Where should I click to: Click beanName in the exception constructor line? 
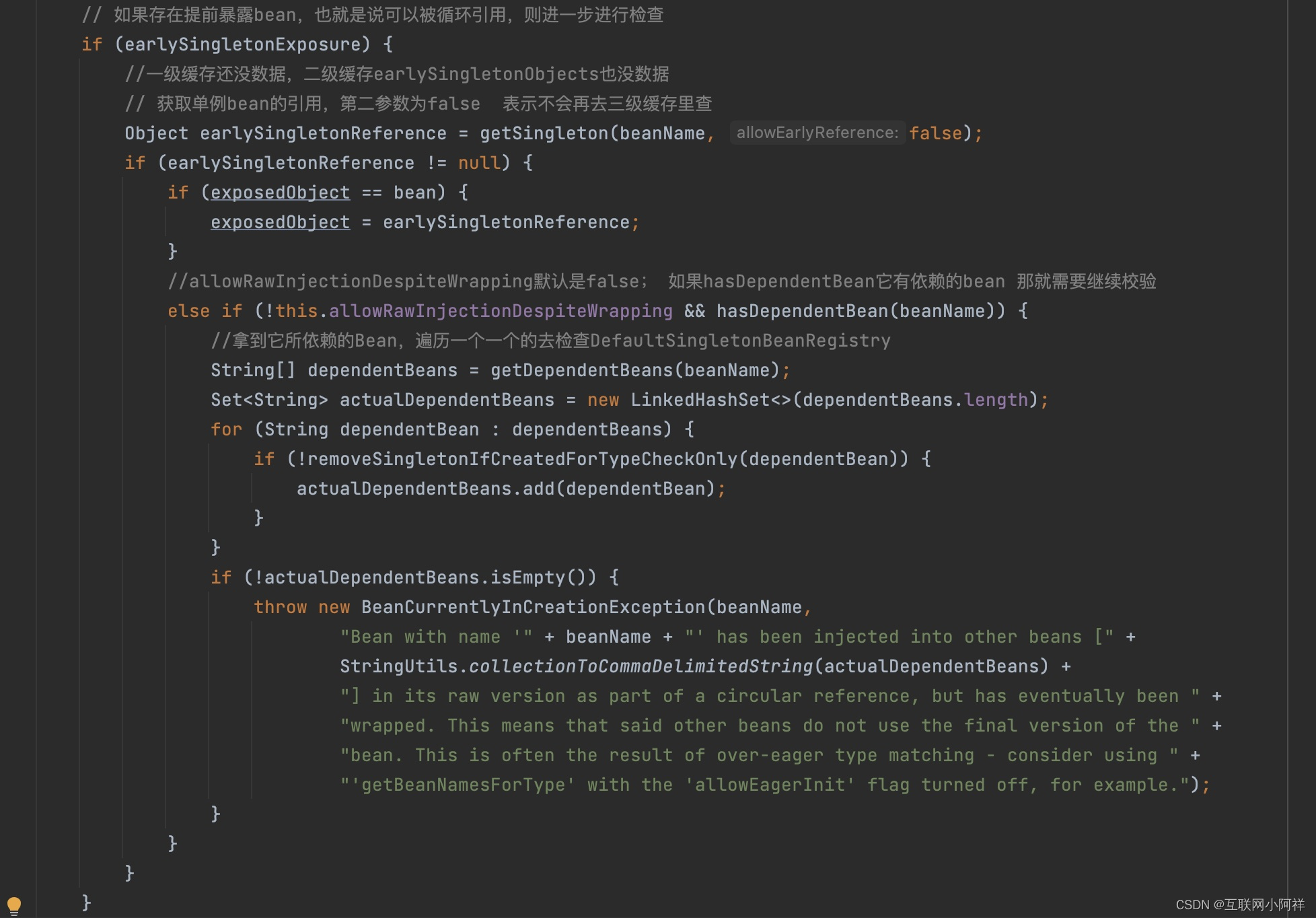[x=759, y=607]
